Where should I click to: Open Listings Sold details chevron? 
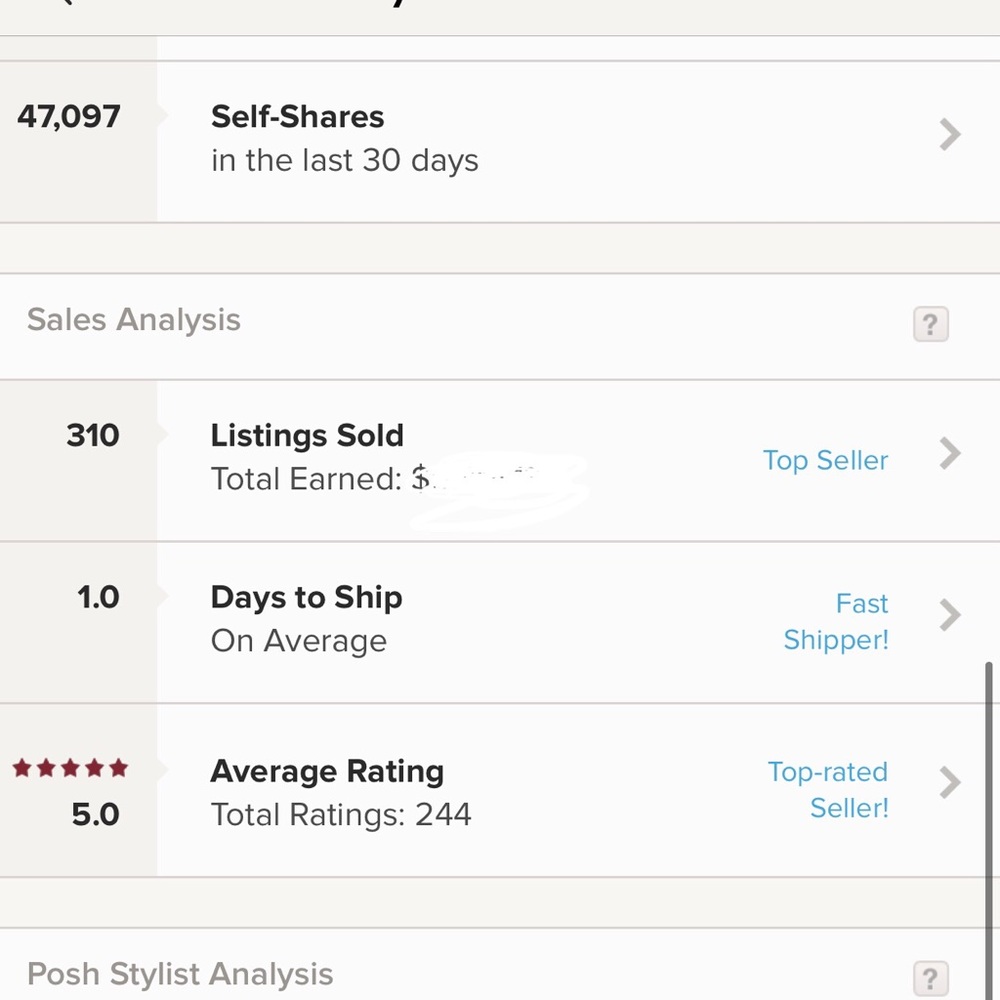[950, 454]
